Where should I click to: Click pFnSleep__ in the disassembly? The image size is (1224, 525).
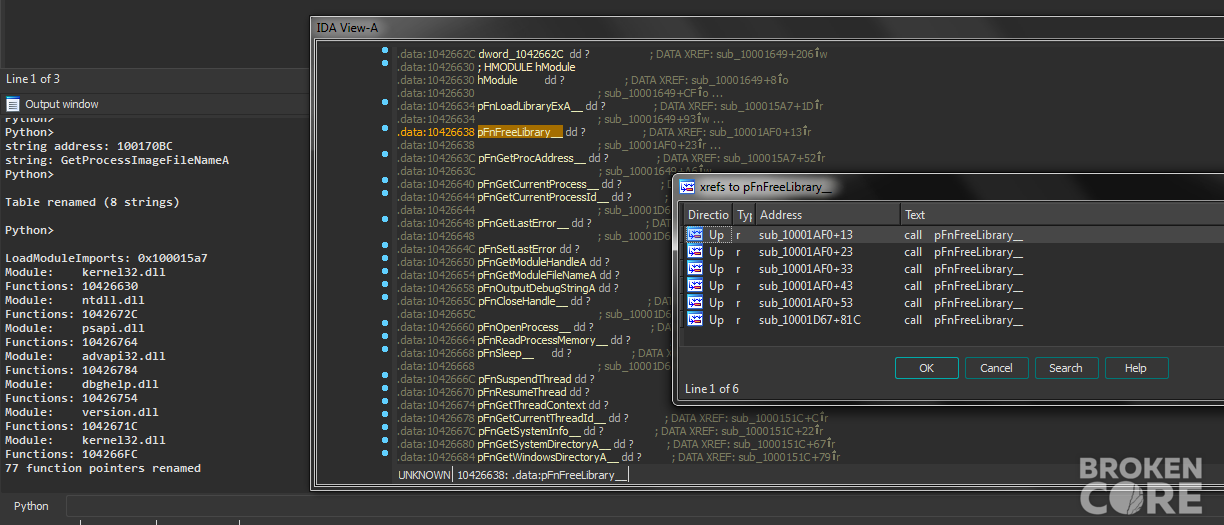[x=506, y=353]
